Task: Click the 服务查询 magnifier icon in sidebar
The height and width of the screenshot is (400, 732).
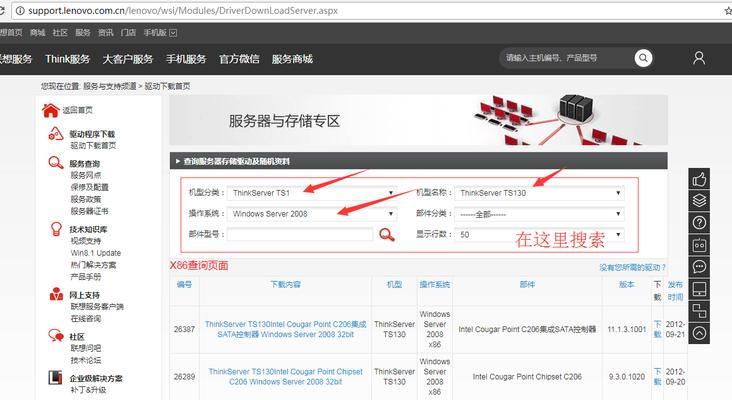Action: 56,163
